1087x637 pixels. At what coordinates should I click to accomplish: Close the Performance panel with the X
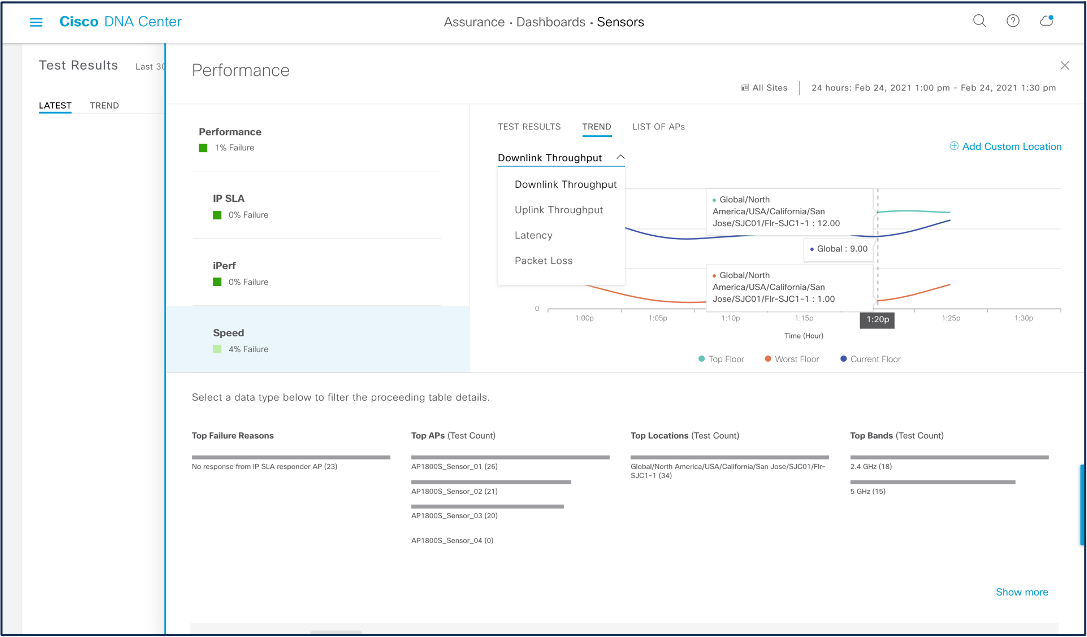point(1065,65)
